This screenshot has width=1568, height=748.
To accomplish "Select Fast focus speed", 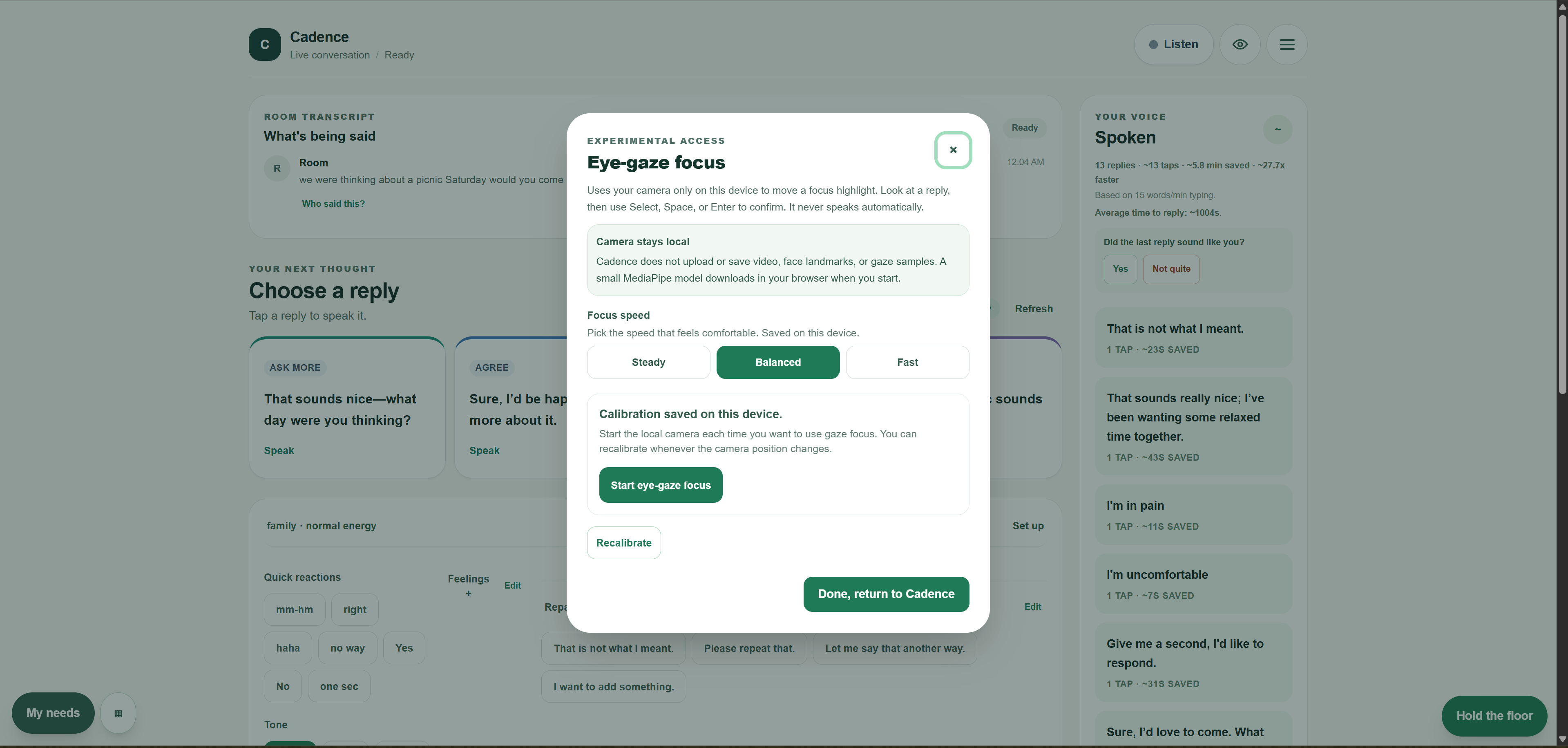I will [x=907, y=363].
